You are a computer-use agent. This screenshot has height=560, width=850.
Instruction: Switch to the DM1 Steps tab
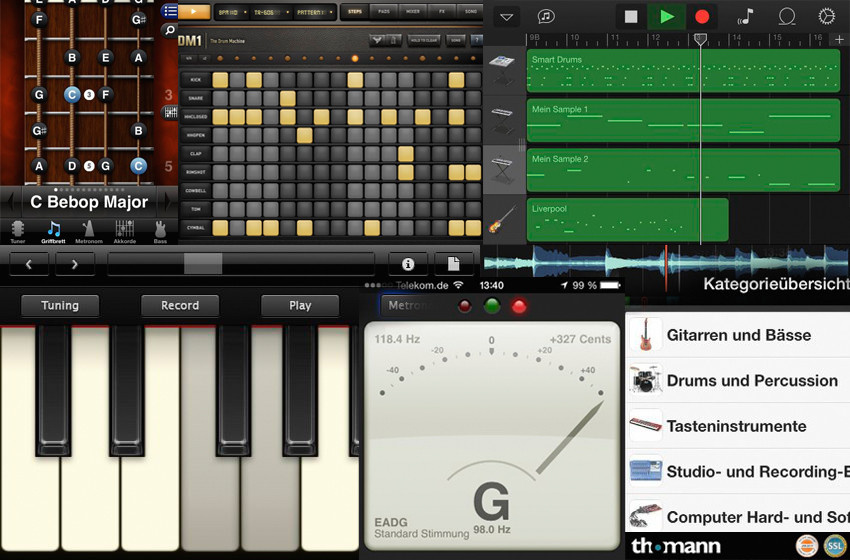pyautogui.click(x=355, y=11)
